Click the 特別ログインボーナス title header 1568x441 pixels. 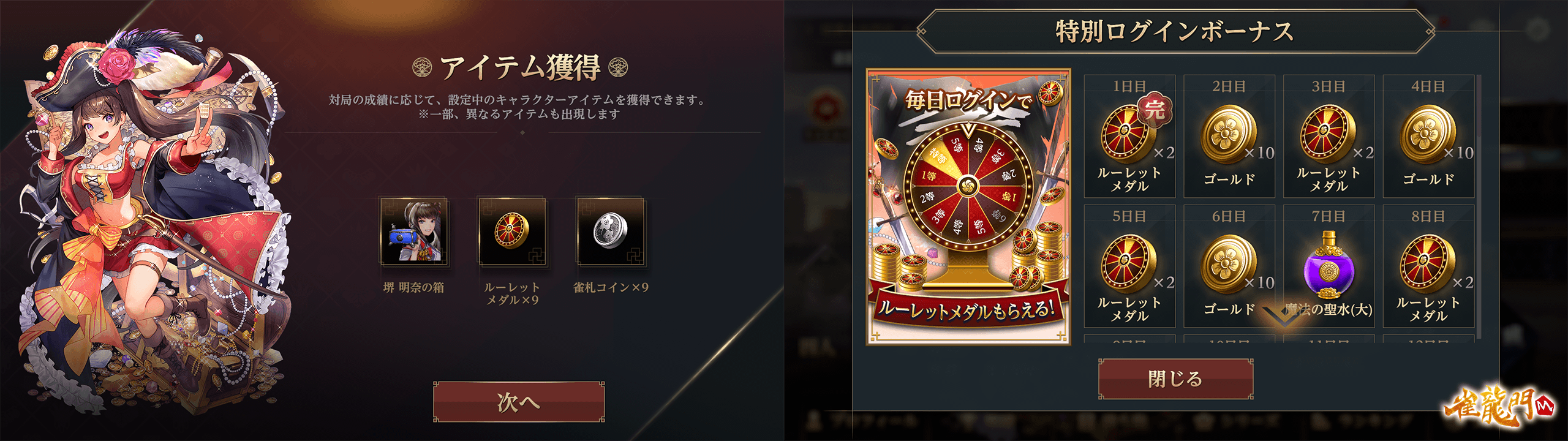point(1175,31)
